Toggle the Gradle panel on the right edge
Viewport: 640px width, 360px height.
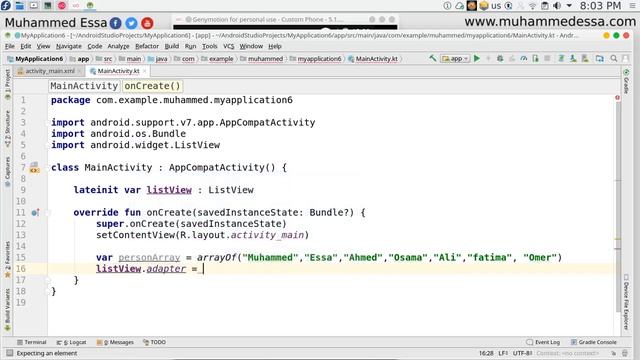tap(626, 81)
